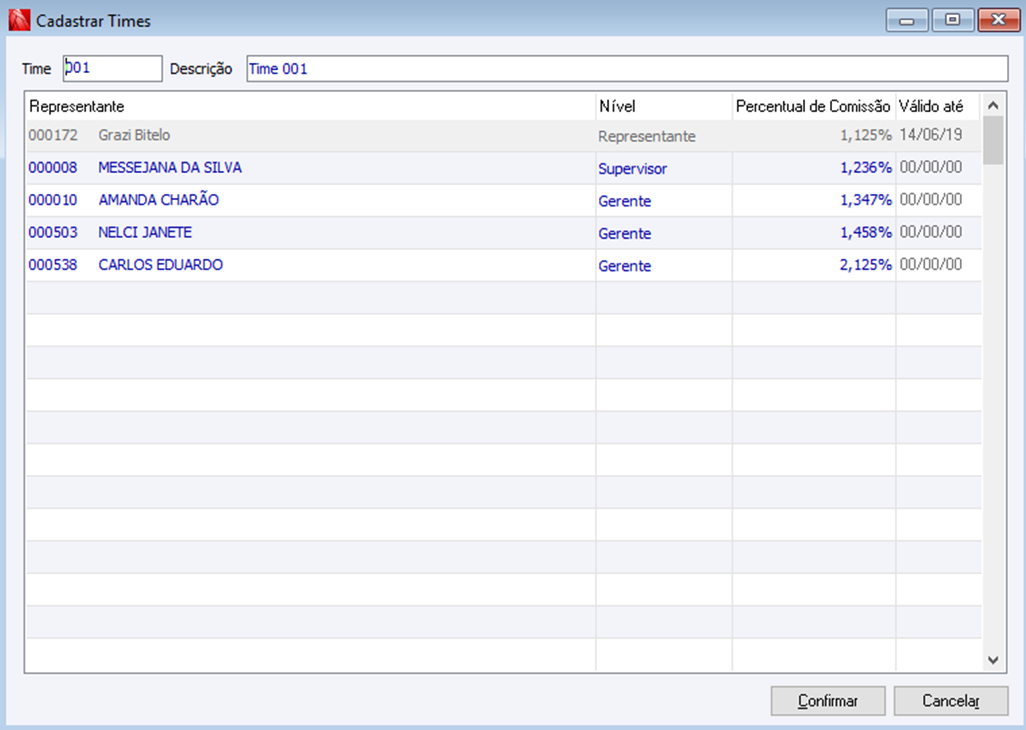Select the CARLOS EDUARDO representative

[161, 265]
